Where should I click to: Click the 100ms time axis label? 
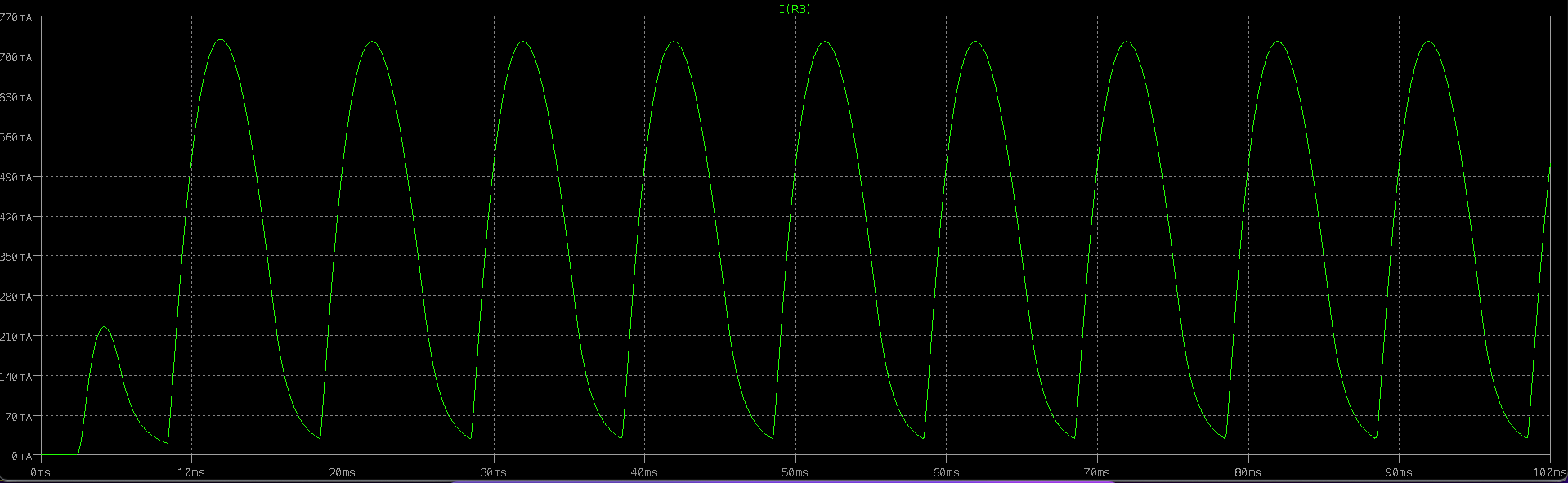[1549, 473]
